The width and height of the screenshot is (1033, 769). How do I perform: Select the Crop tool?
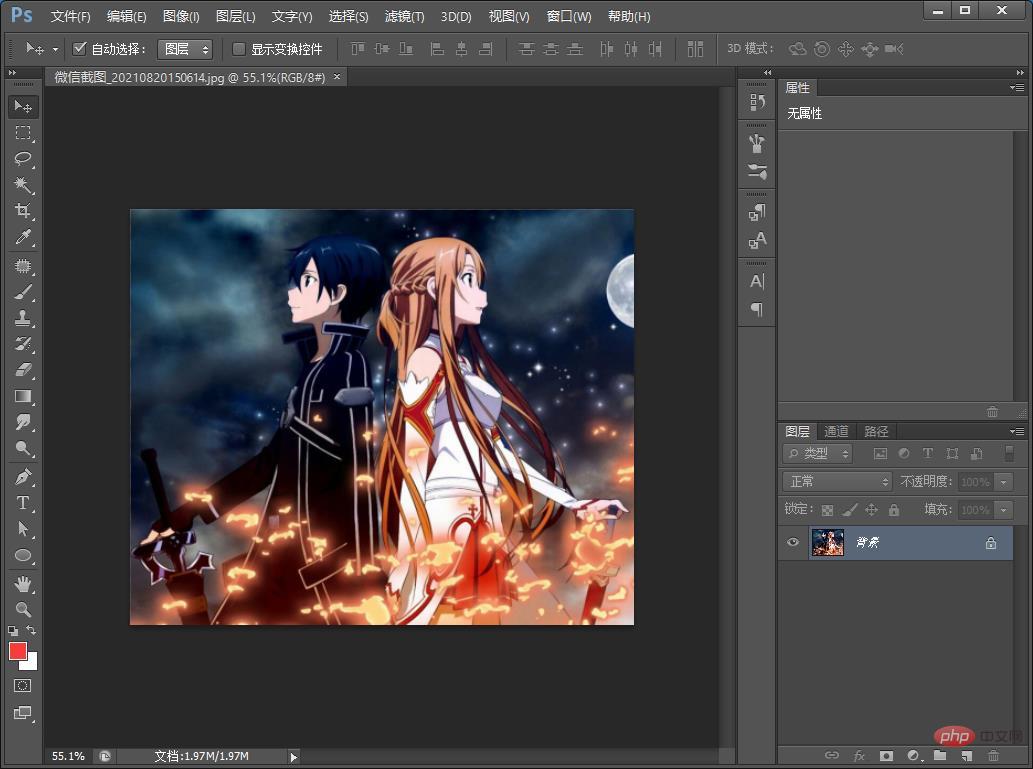[x=23, y=211]
